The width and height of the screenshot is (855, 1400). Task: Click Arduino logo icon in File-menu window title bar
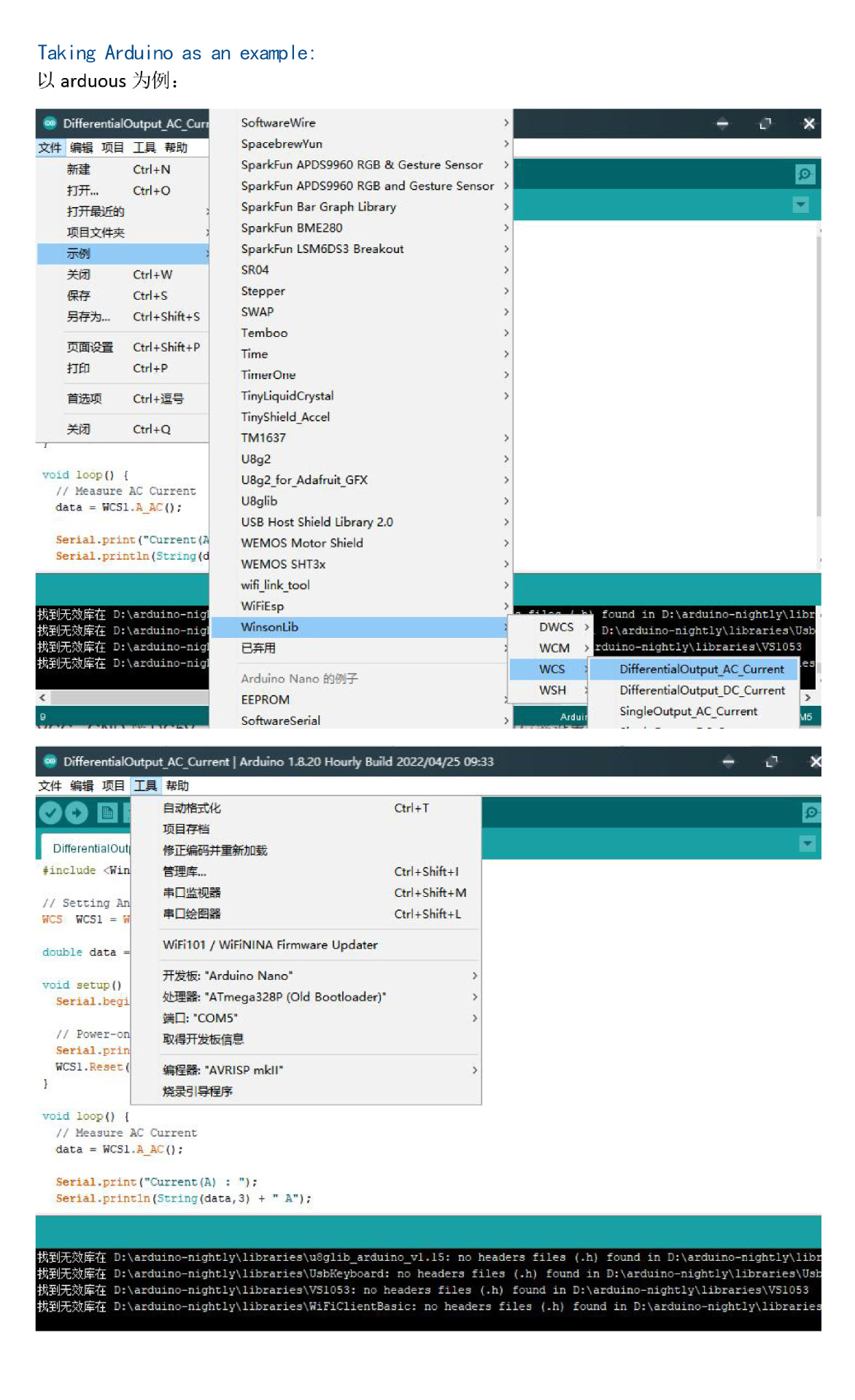50,123
